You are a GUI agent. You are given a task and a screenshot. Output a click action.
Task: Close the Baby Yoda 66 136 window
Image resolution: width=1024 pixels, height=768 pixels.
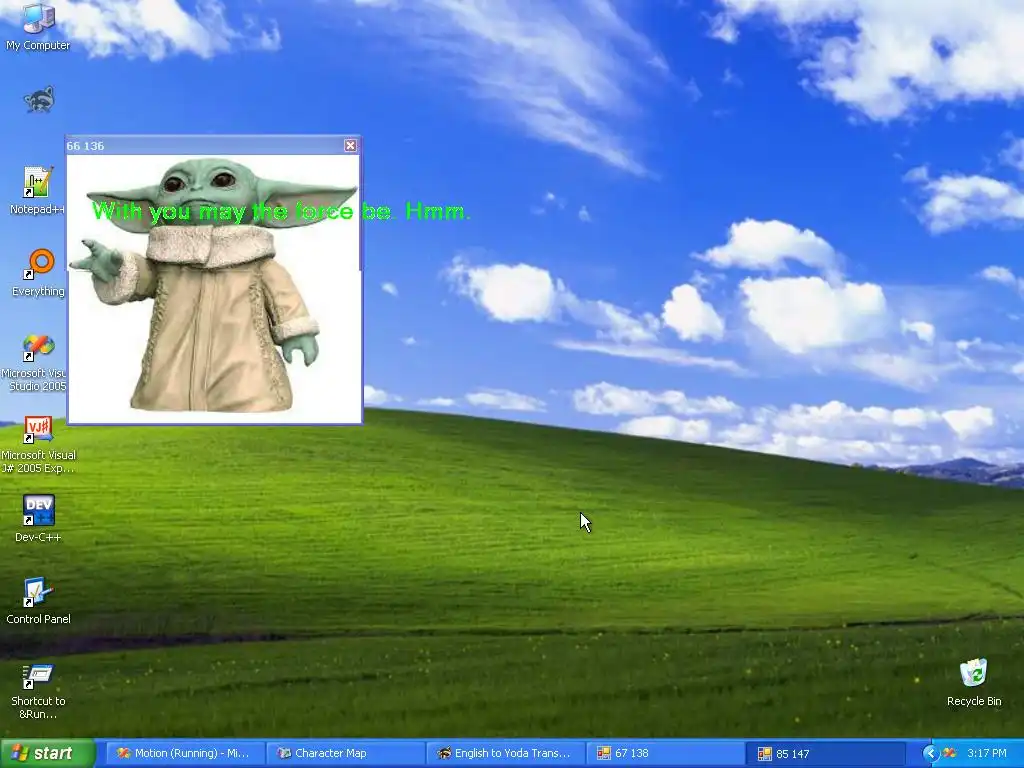click(x=351, y=146)
